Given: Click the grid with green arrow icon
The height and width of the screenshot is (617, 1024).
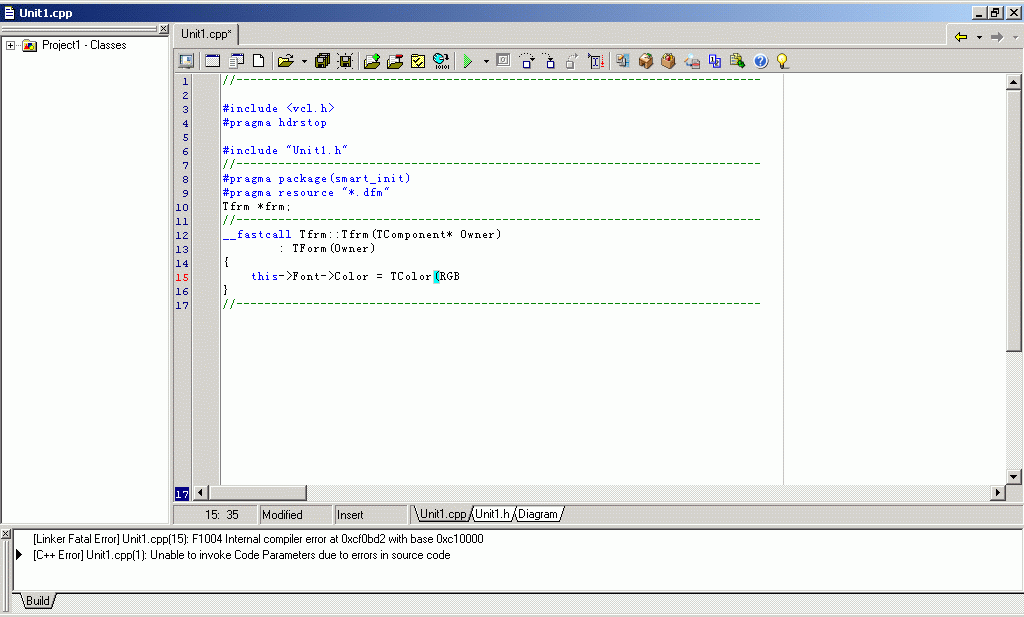Looking at the screenshot, I should click(737, 61).
